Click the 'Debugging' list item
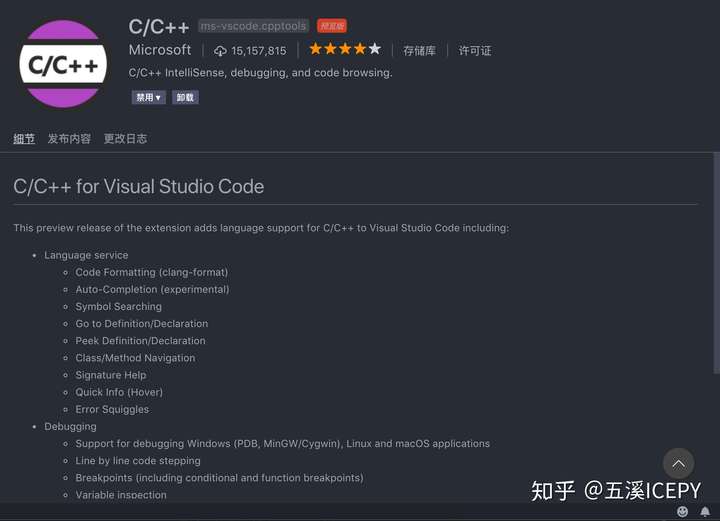Screen dimensions: 720x521 (x=70, y=426)
